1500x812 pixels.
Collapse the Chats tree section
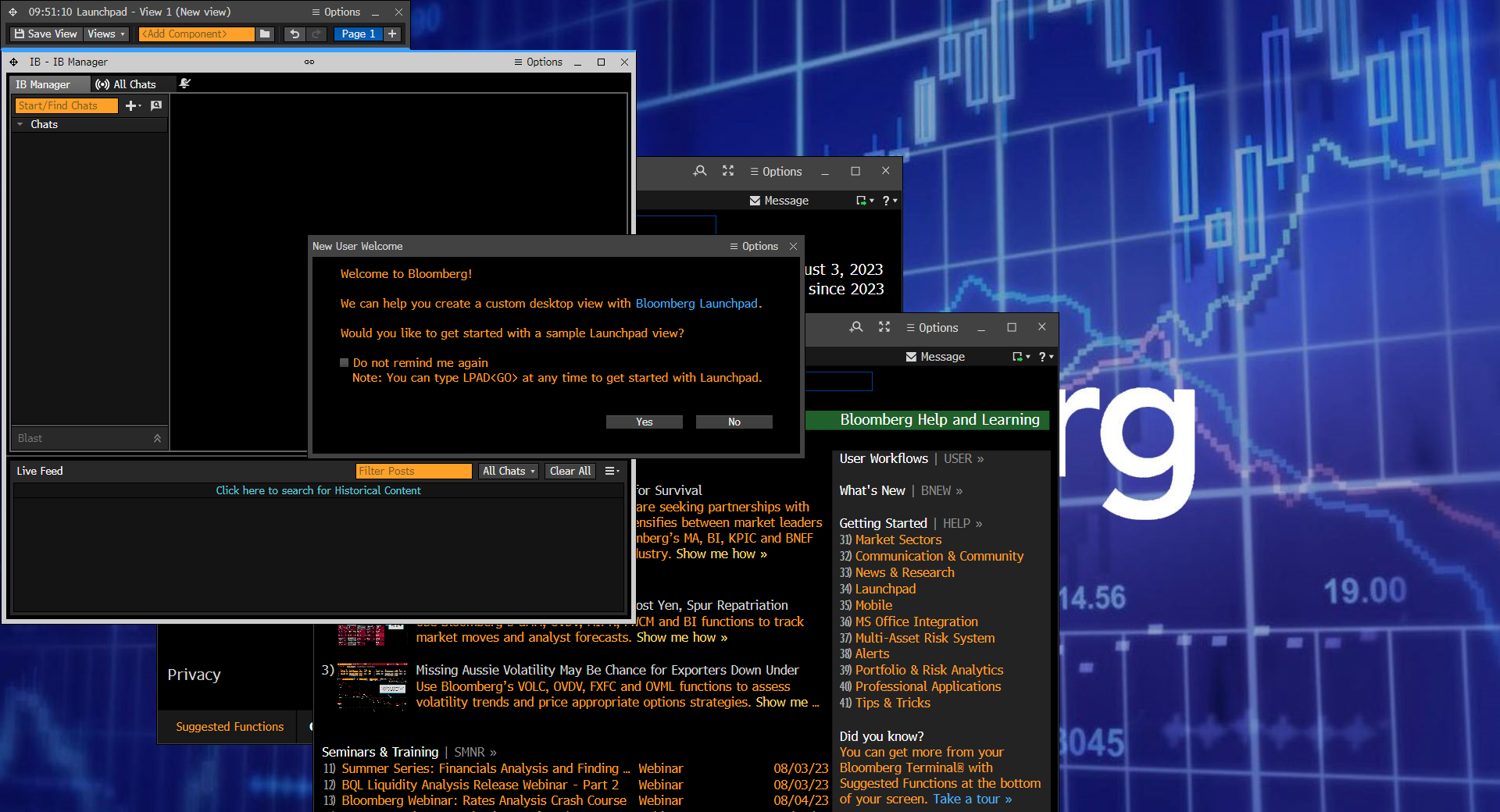point(20,124)
